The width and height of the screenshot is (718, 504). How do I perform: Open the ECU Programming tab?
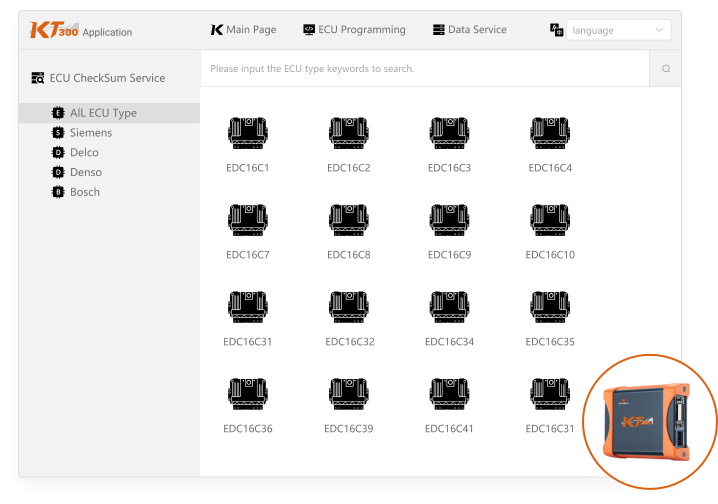coord(354,30)
